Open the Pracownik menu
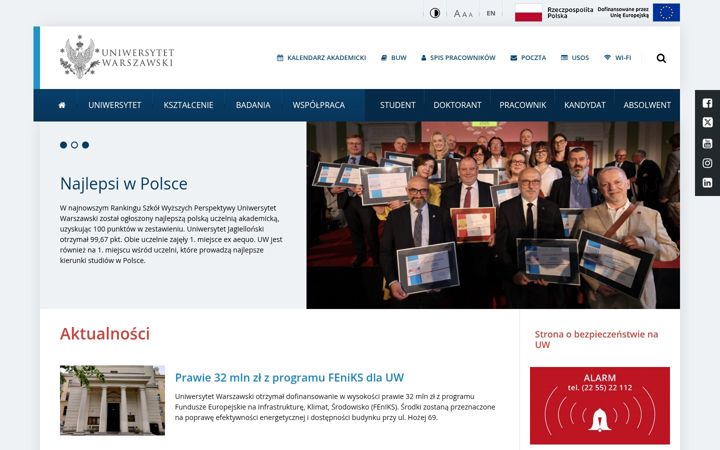 (x=523, y=105)
